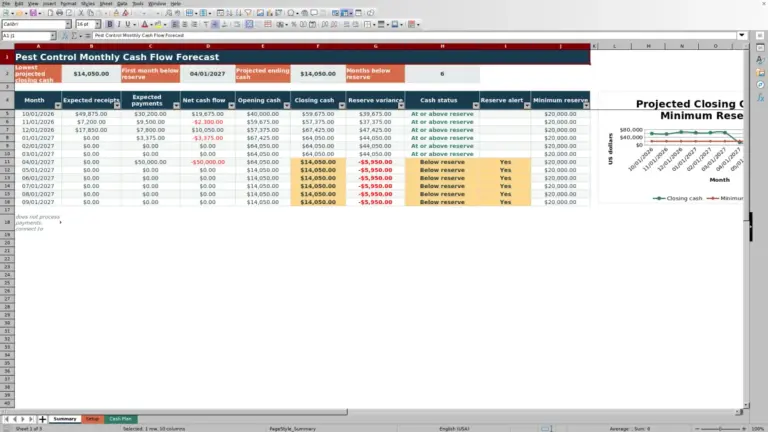Click the Projected Closing Cash chart
Viewport: 768px width, 432px height.
(671, 147)
